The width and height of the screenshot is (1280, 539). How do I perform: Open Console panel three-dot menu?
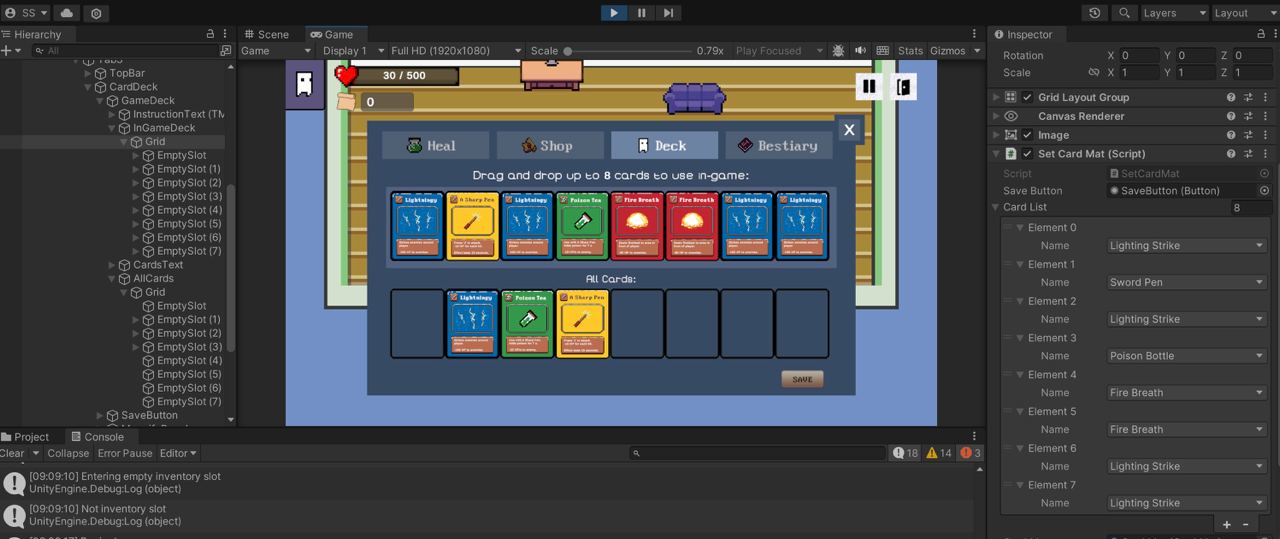point(975,436)
